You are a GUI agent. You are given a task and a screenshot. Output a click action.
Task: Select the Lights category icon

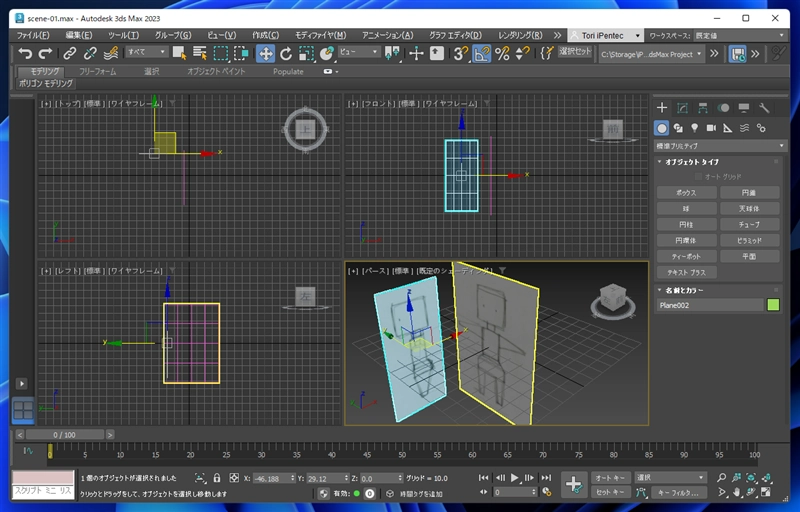click(694, 128)
